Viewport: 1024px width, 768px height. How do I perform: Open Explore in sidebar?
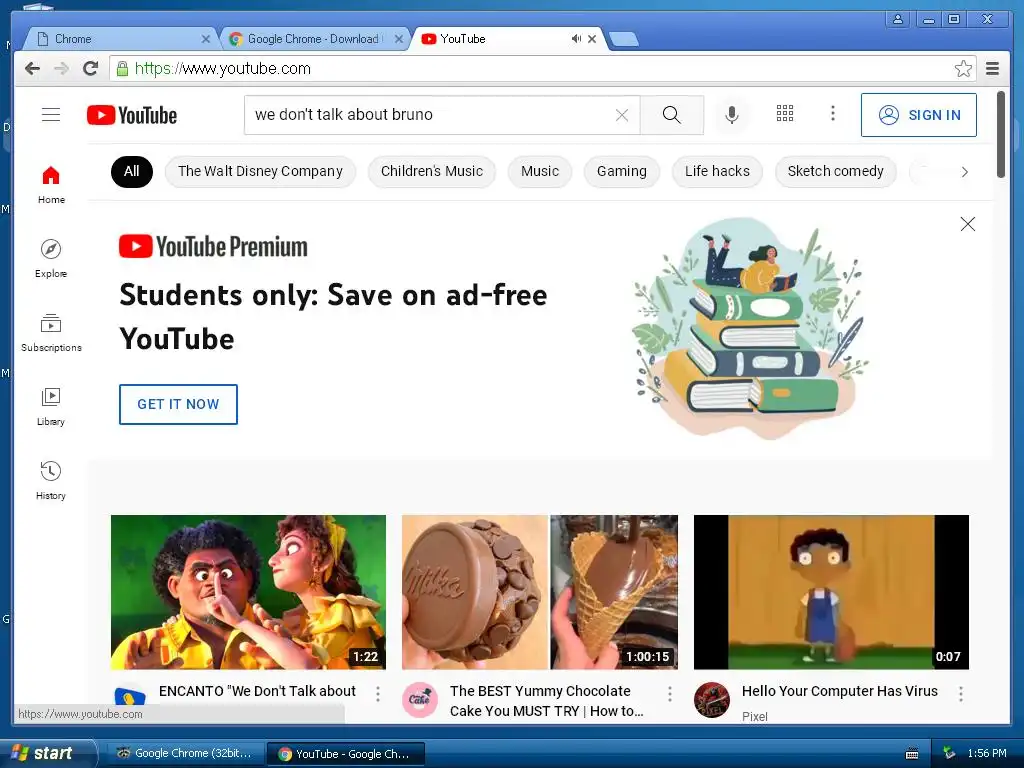51,259
